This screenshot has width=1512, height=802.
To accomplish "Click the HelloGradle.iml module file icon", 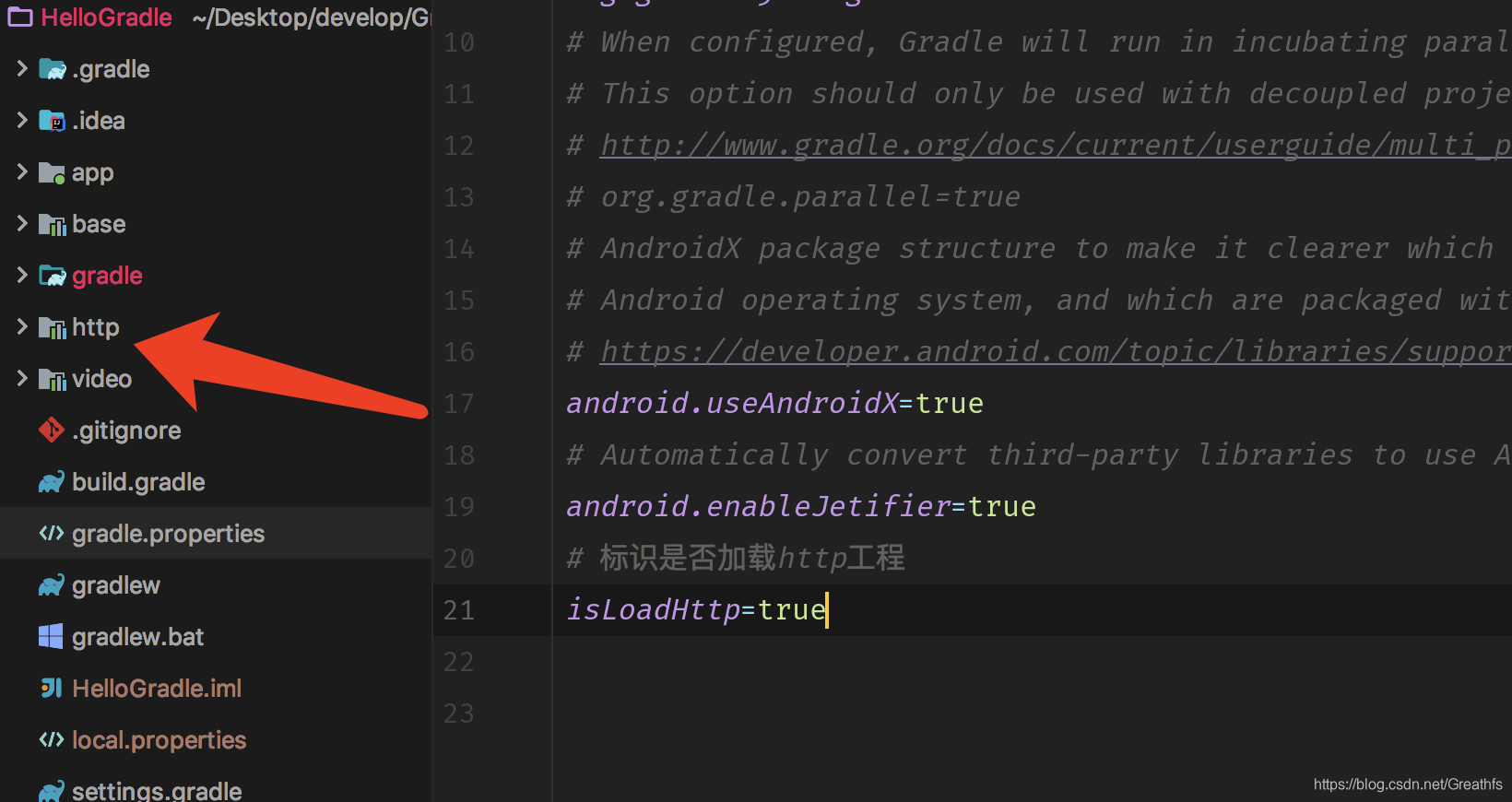I will pos(52,688).
